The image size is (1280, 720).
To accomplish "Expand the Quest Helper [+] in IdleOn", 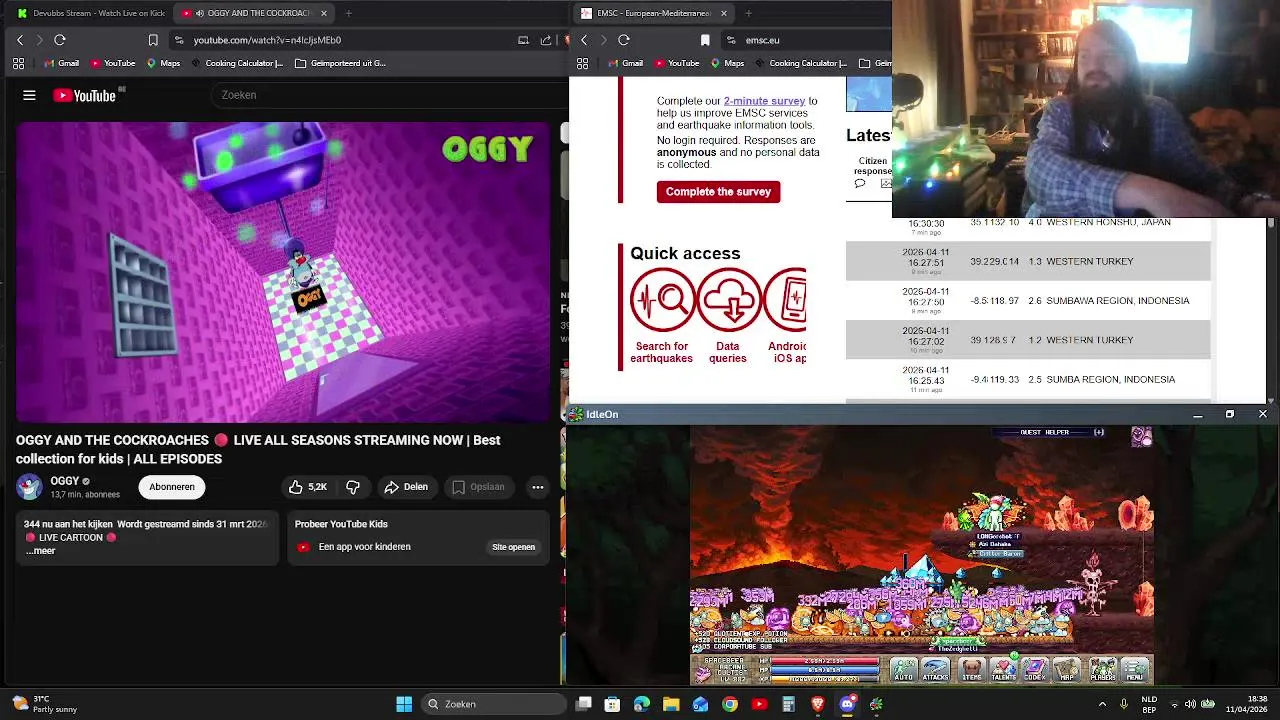I will pos(1099,432).
